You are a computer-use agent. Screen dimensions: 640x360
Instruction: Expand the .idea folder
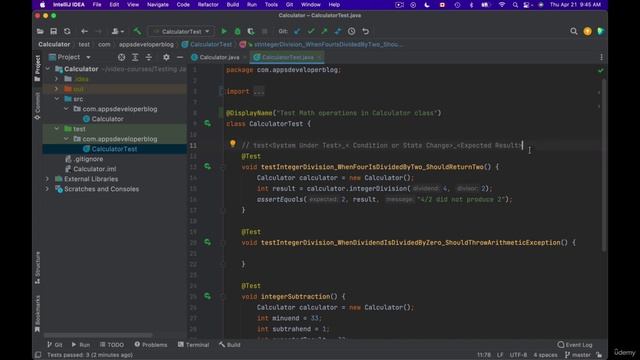[x=57, y=79]
